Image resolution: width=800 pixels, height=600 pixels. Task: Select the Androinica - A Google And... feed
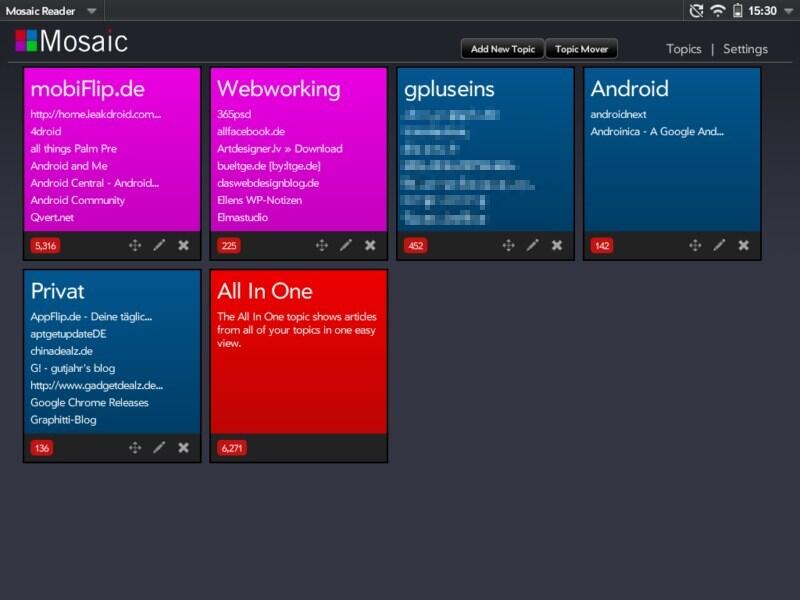657,131
